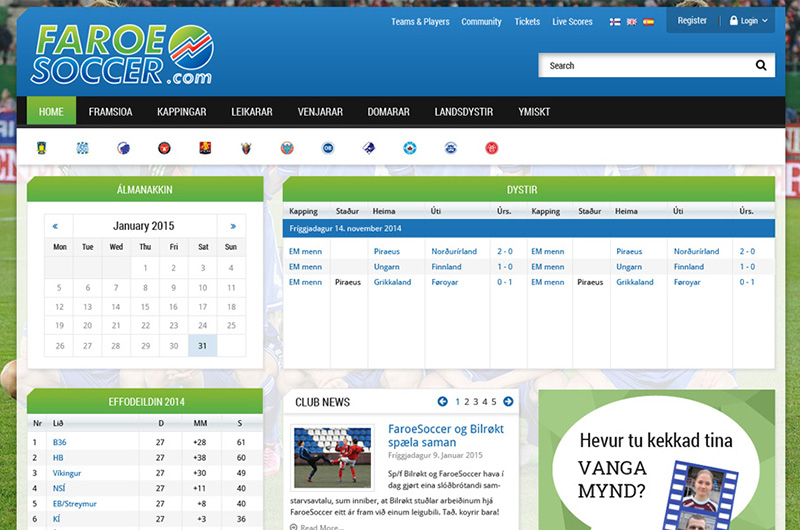The height and width of the screenshot is (530, 800).
Task: Click the first Føroyar away team link
Action: 445,282
